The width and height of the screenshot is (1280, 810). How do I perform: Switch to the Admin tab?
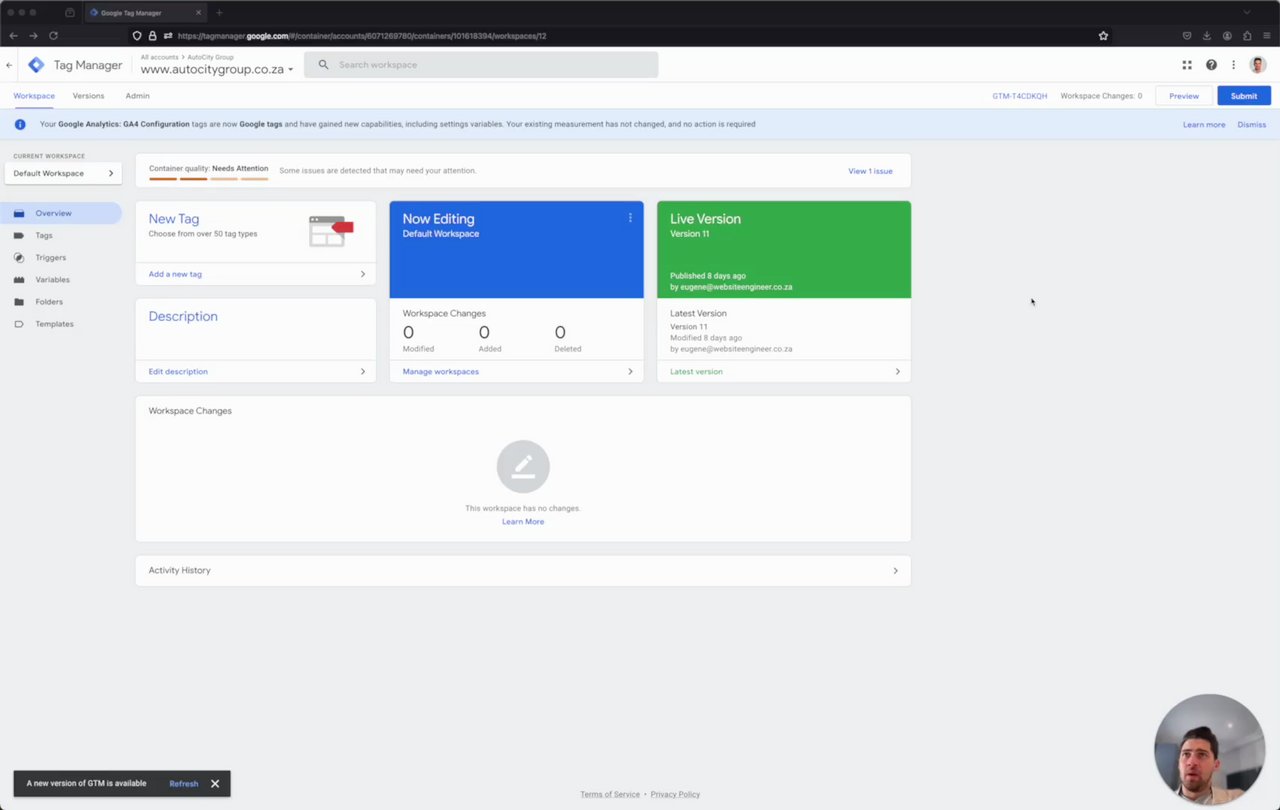point(137,96)
